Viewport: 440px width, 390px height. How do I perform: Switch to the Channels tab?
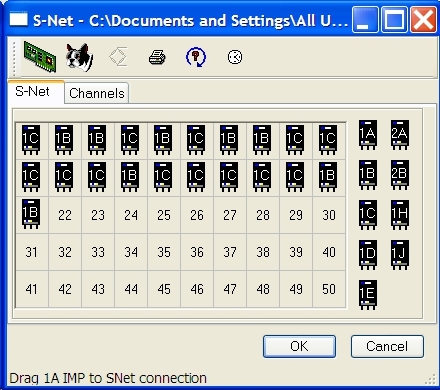coord(97,93)
